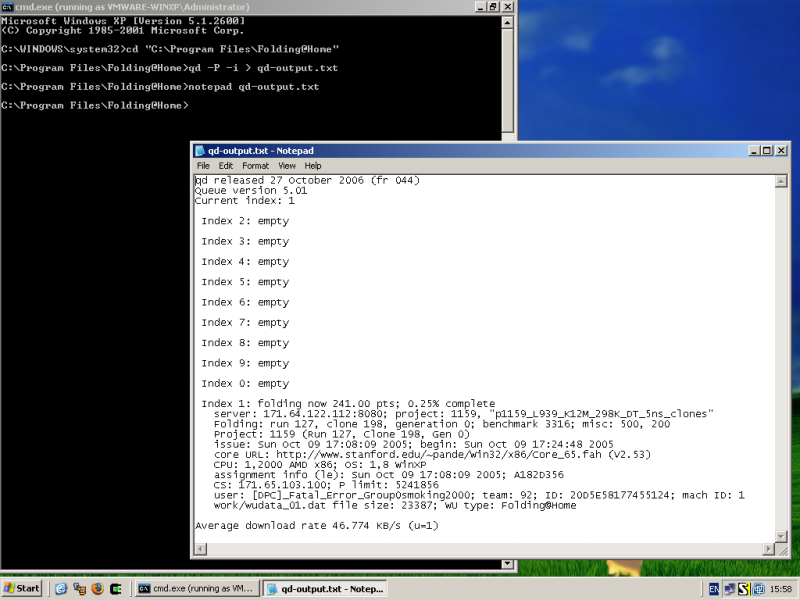Click 'Index 5: empty' line
The image size is (800, 600).
(x=245, y=282)
